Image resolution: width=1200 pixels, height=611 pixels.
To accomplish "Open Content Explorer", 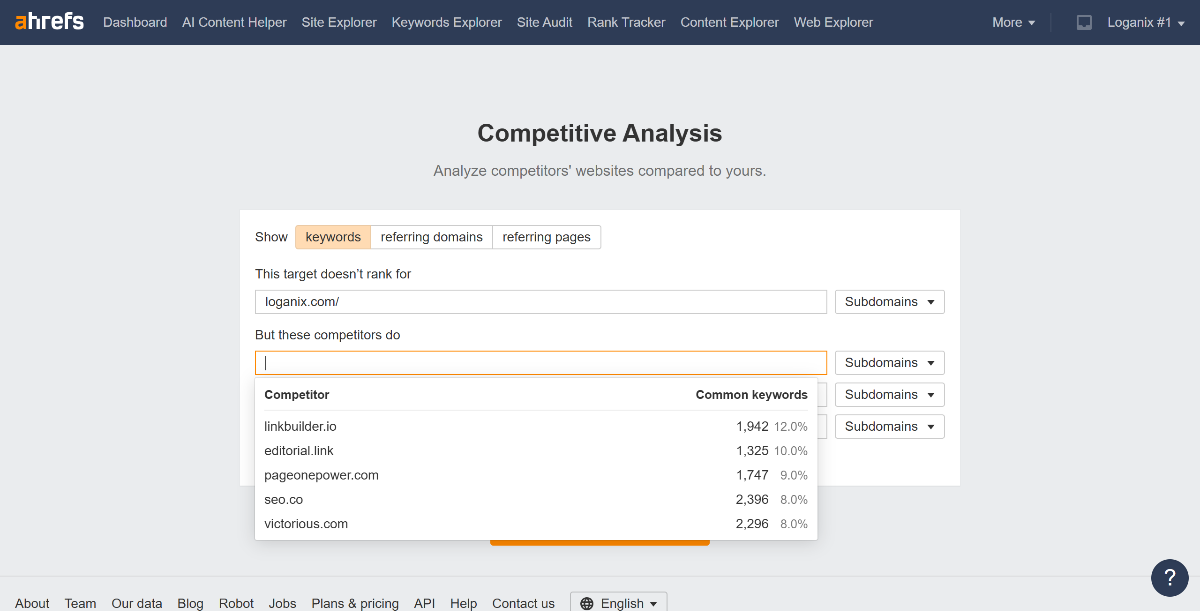I will (x=730, y=22).
